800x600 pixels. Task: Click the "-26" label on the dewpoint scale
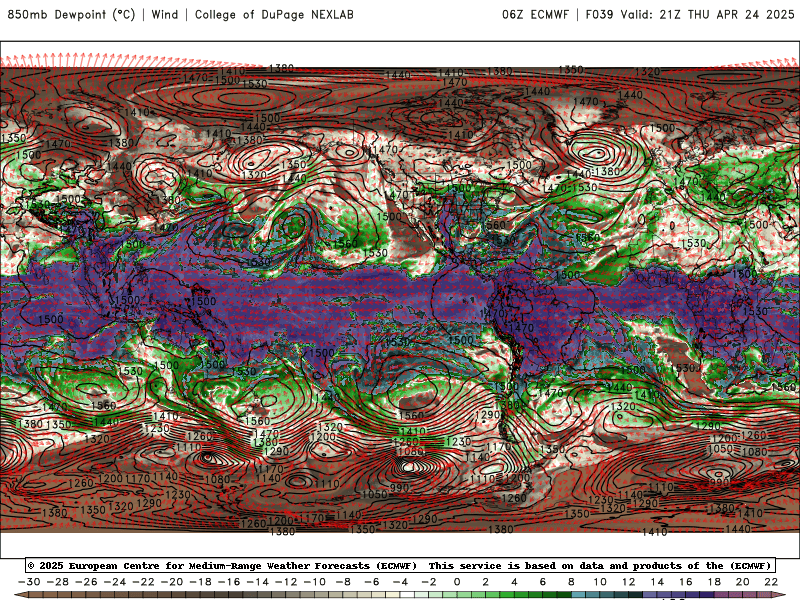pos(86,582)
